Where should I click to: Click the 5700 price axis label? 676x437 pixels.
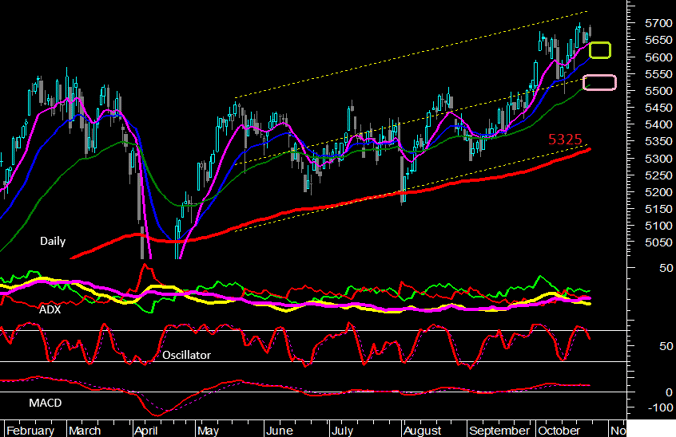[x=656, y=22]
